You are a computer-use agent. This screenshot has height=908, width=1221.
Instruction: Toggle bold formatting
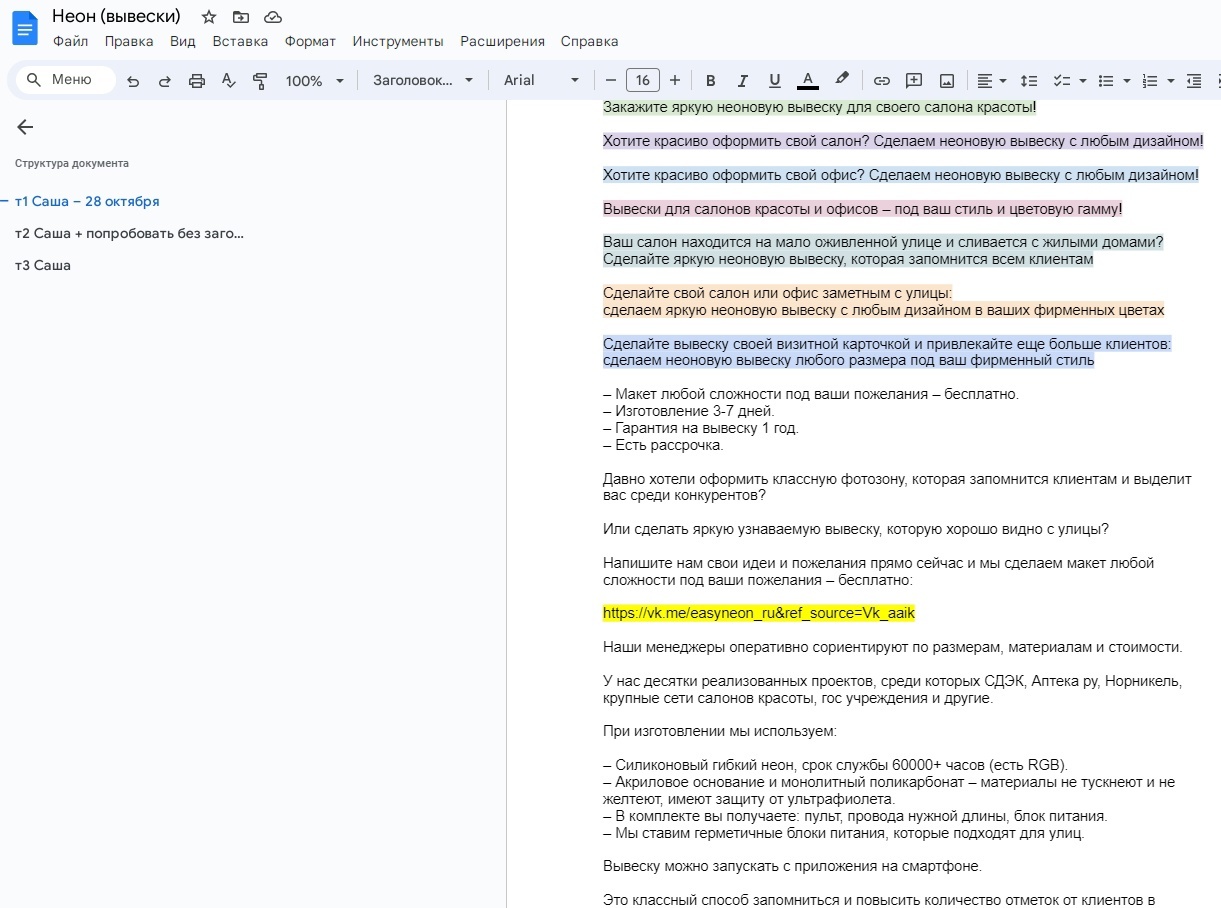coord(711,81)
